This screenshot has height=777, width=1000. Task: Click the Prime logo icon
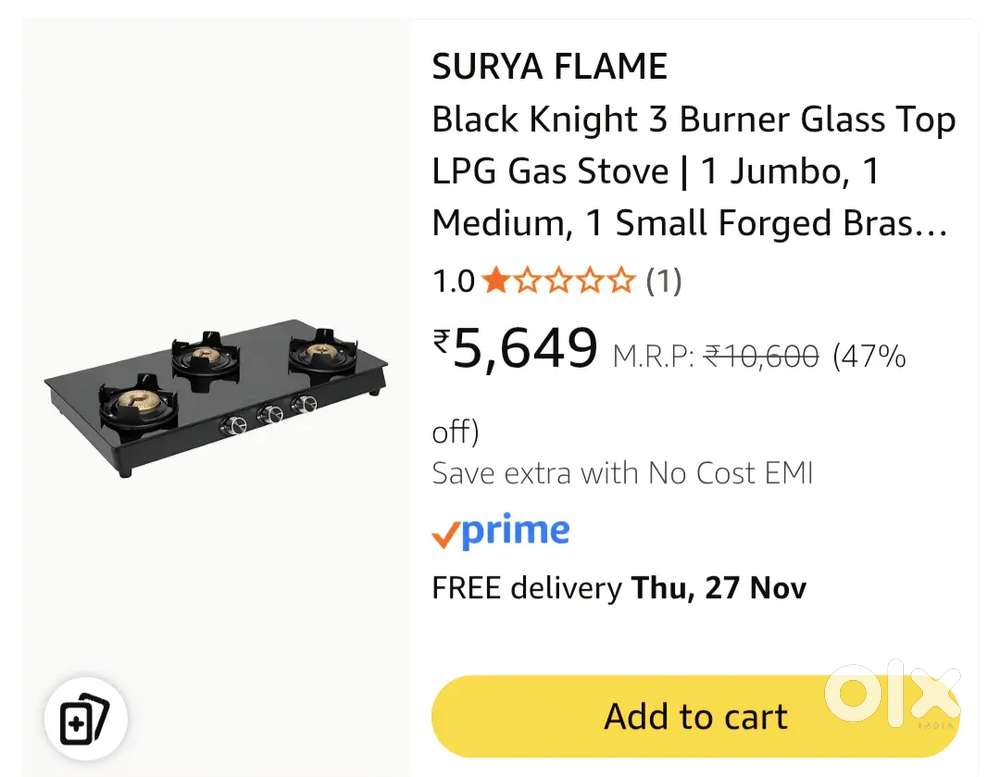(x=500, y=530)
